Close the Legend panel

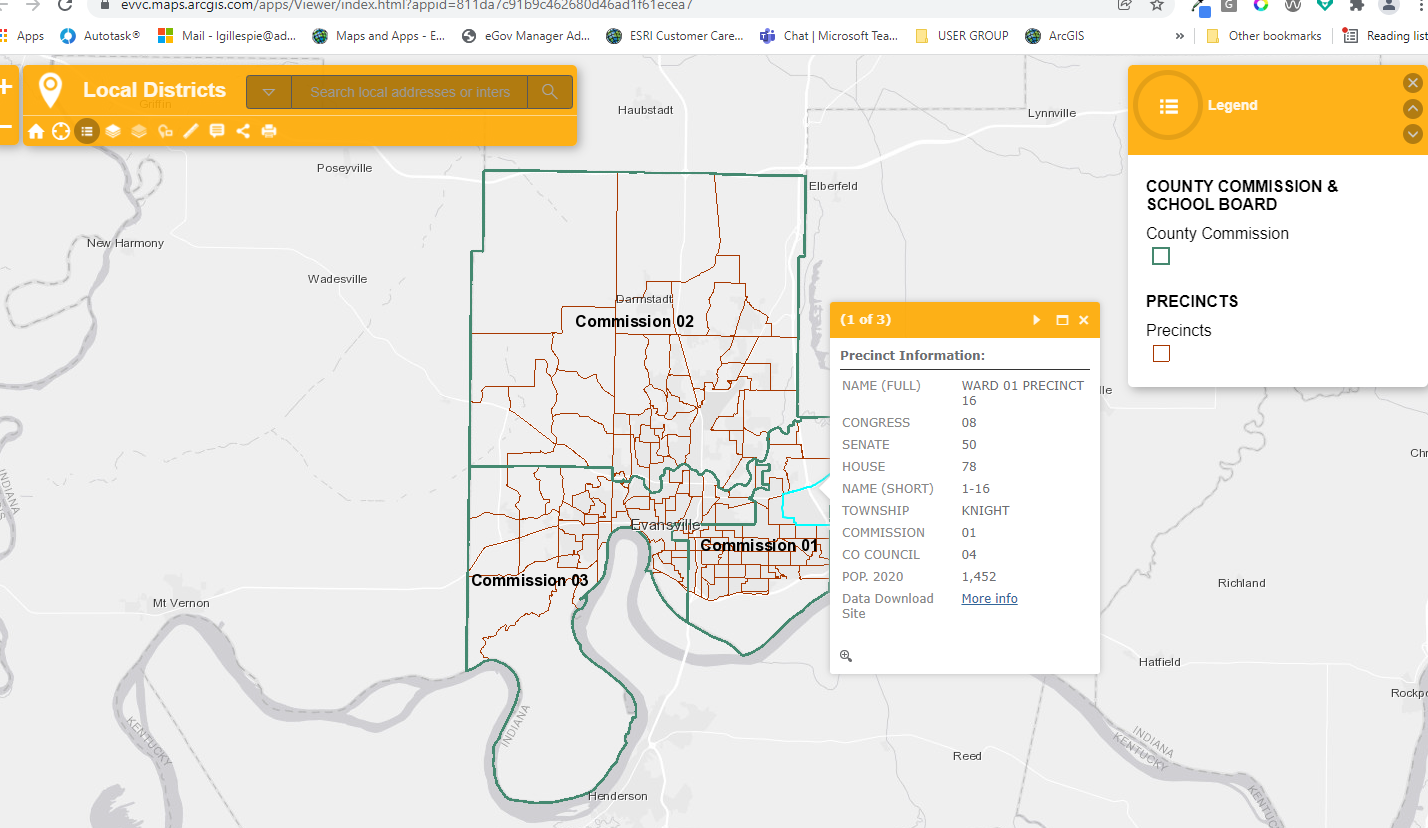[1412, 83]
